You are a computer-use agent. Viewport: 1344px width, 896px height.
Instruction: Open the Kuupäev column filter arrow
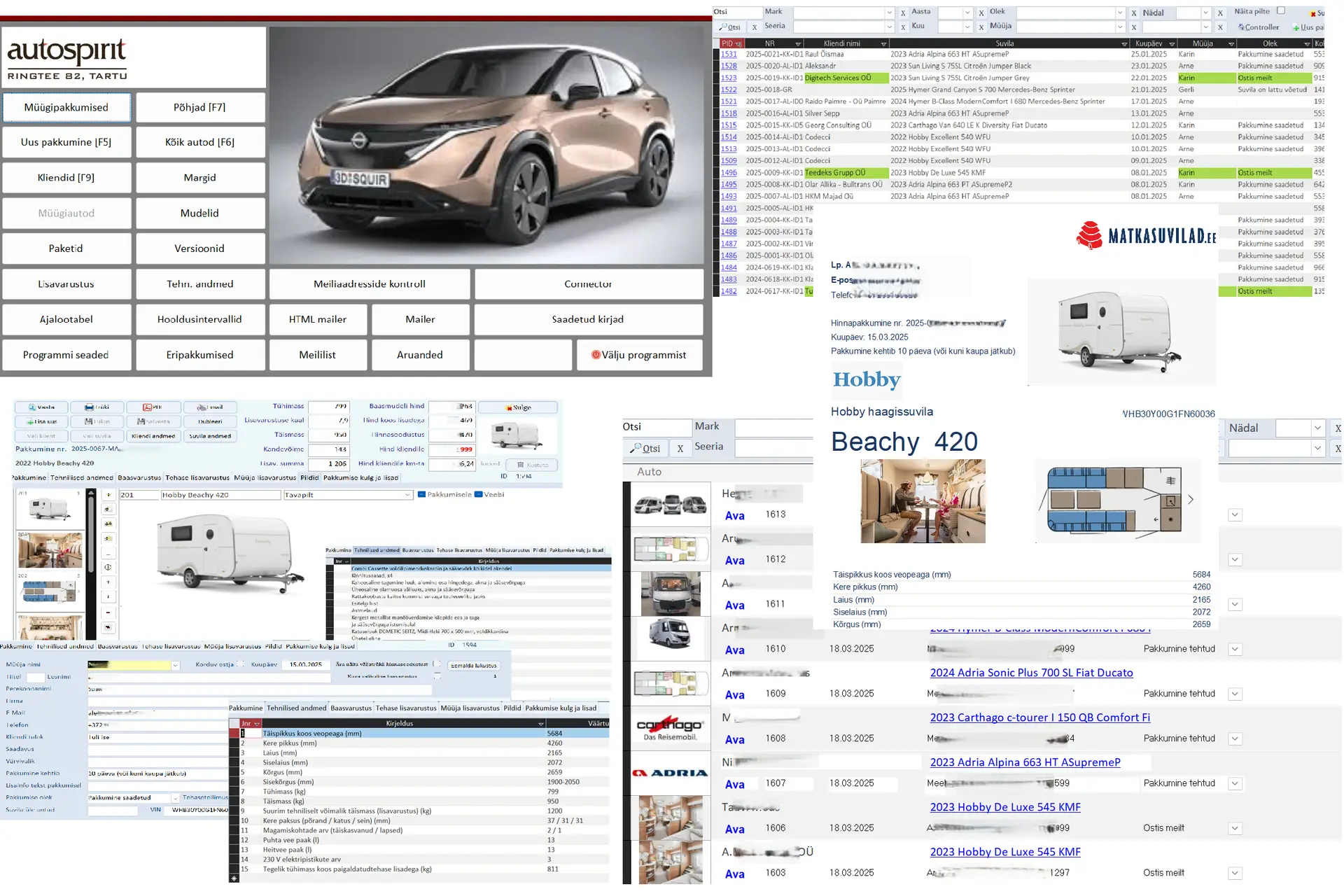click(x=1172, y=44)
